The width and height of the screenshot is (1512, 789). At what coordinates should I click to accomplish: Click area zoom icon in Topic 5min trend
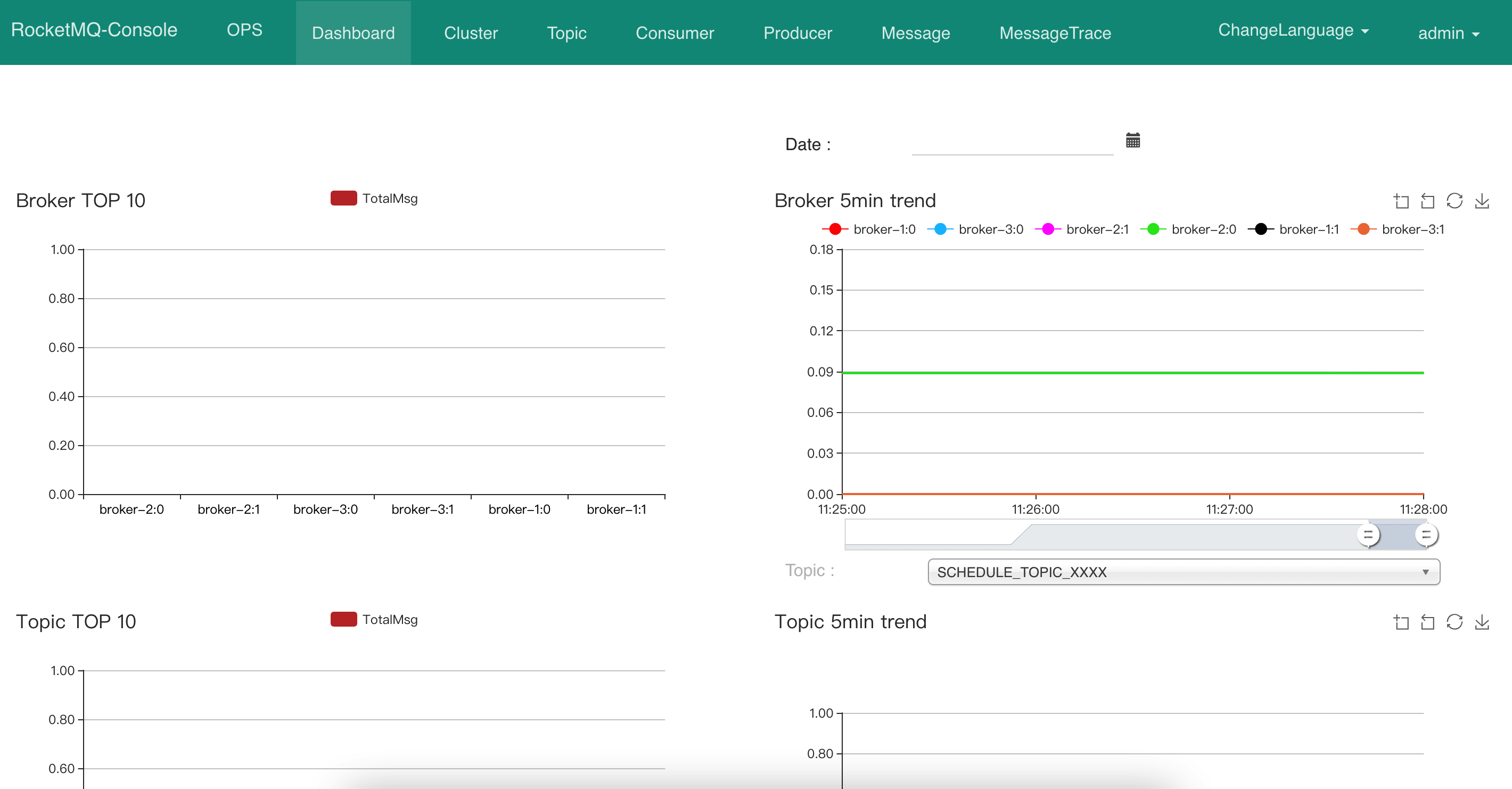tap(1401, 622)
